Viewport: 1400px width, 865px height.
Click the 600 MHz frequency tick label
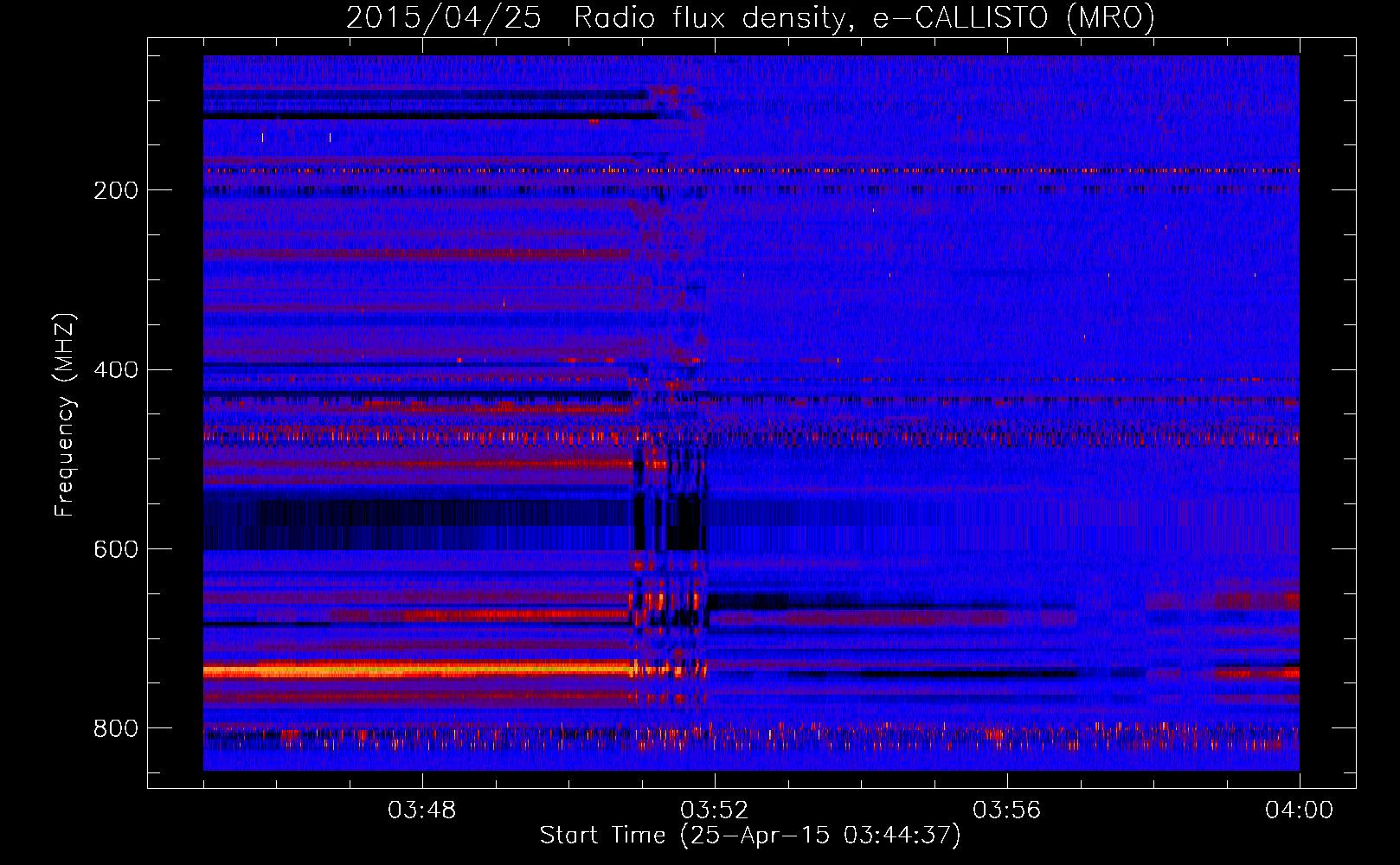[116, 550]
